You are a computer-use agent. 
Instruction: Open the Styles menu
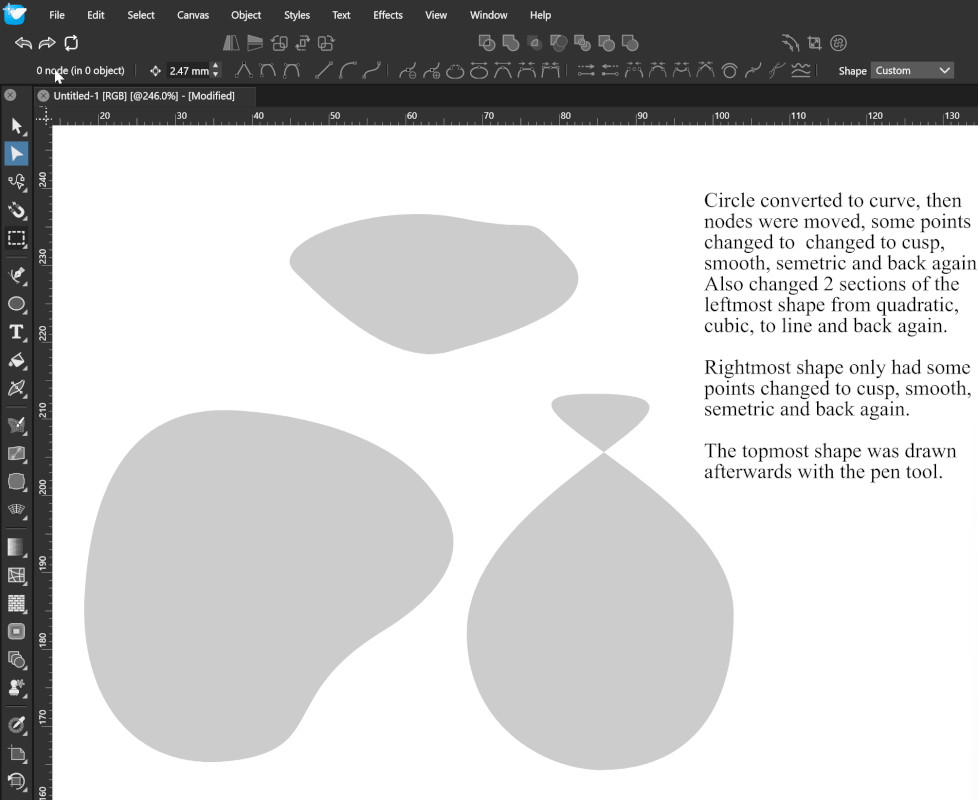(x=296, y=15)
